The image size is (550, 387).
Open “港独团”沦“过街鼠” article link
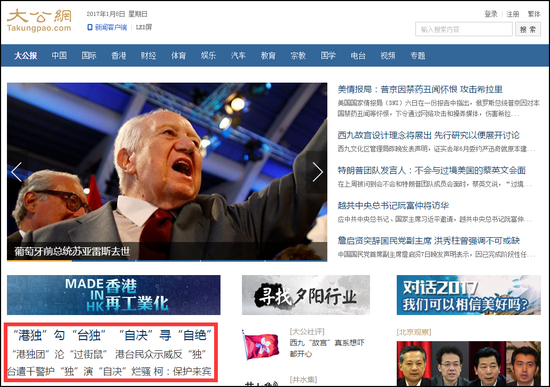[60, 354]
